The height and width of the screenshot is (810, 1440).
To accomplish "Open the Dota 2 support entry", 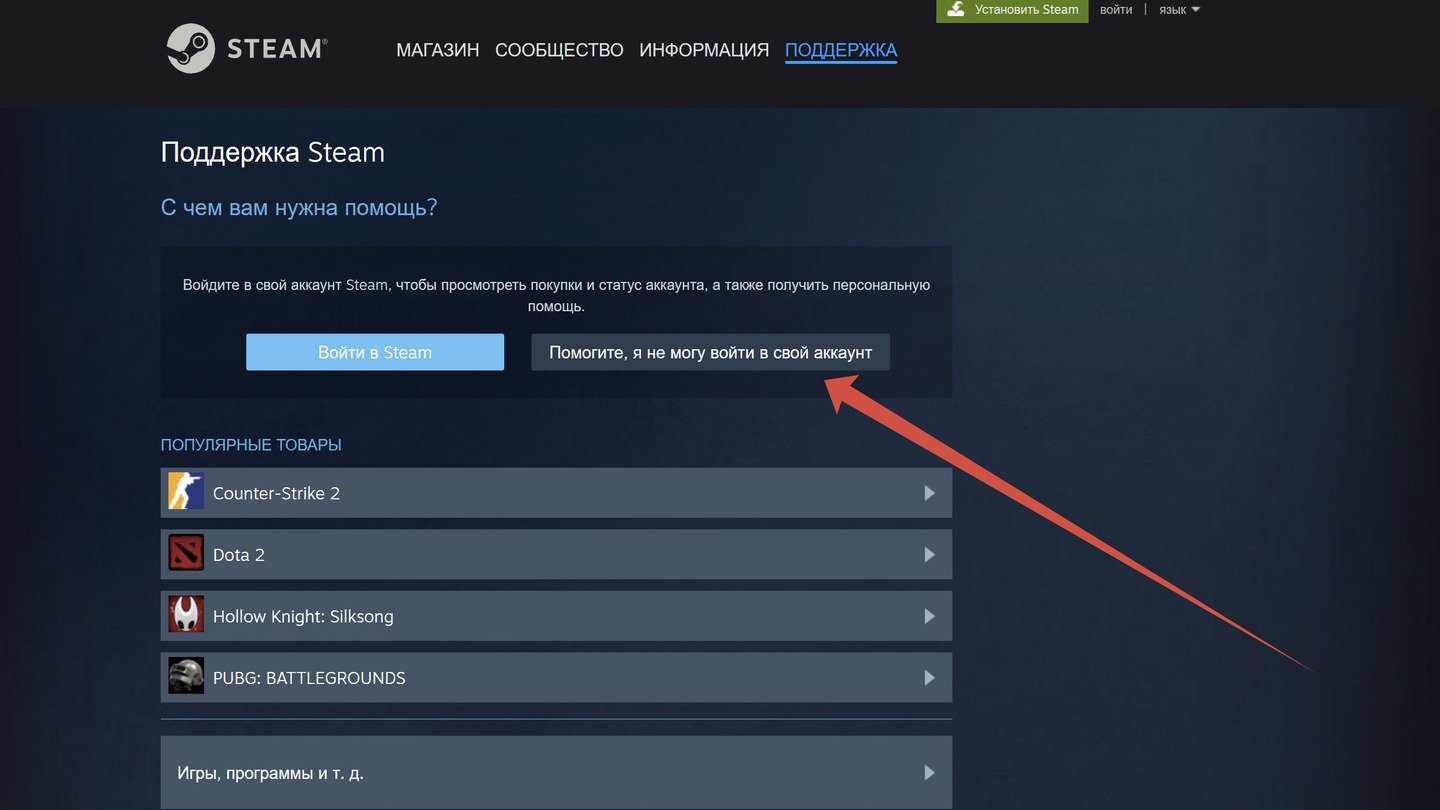I will (556, 555).
